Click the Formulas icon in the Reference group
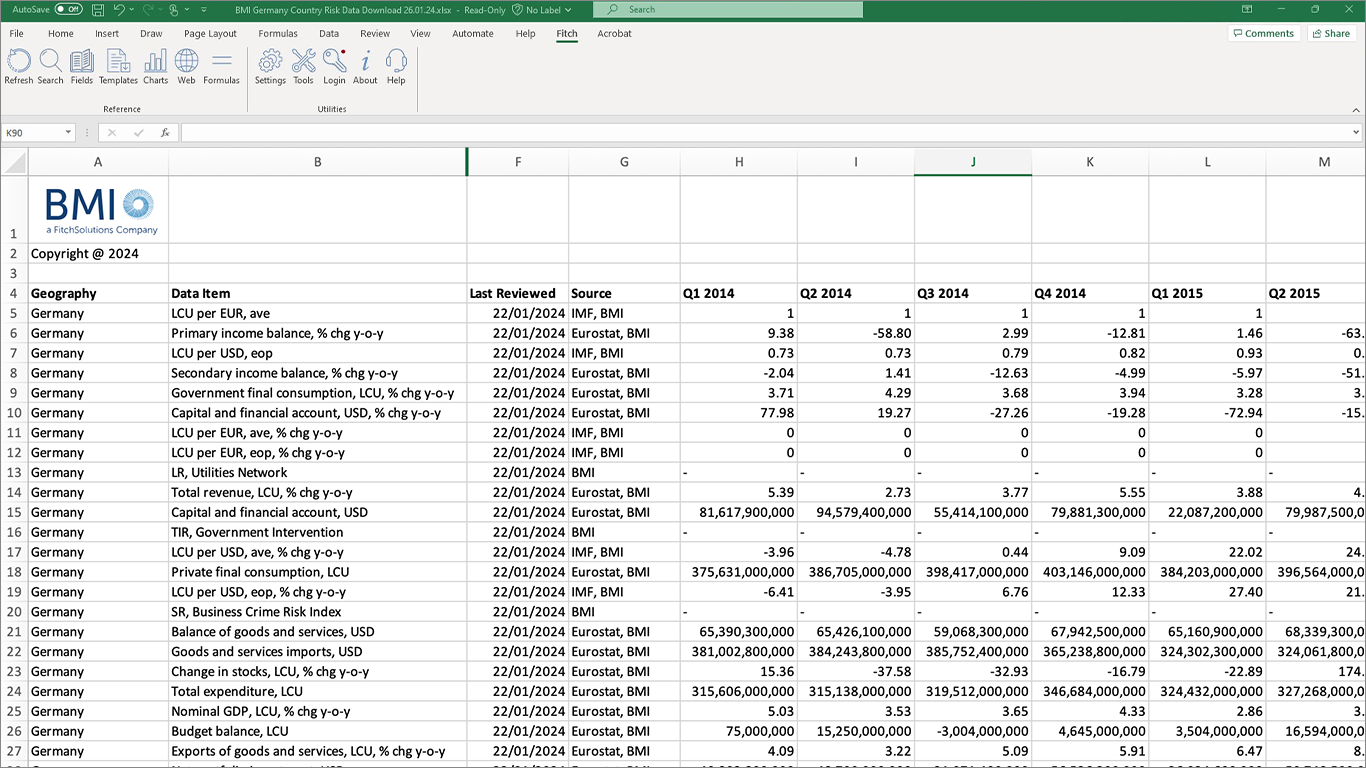Screen dimensions: 1366x768 pos(221,66)
